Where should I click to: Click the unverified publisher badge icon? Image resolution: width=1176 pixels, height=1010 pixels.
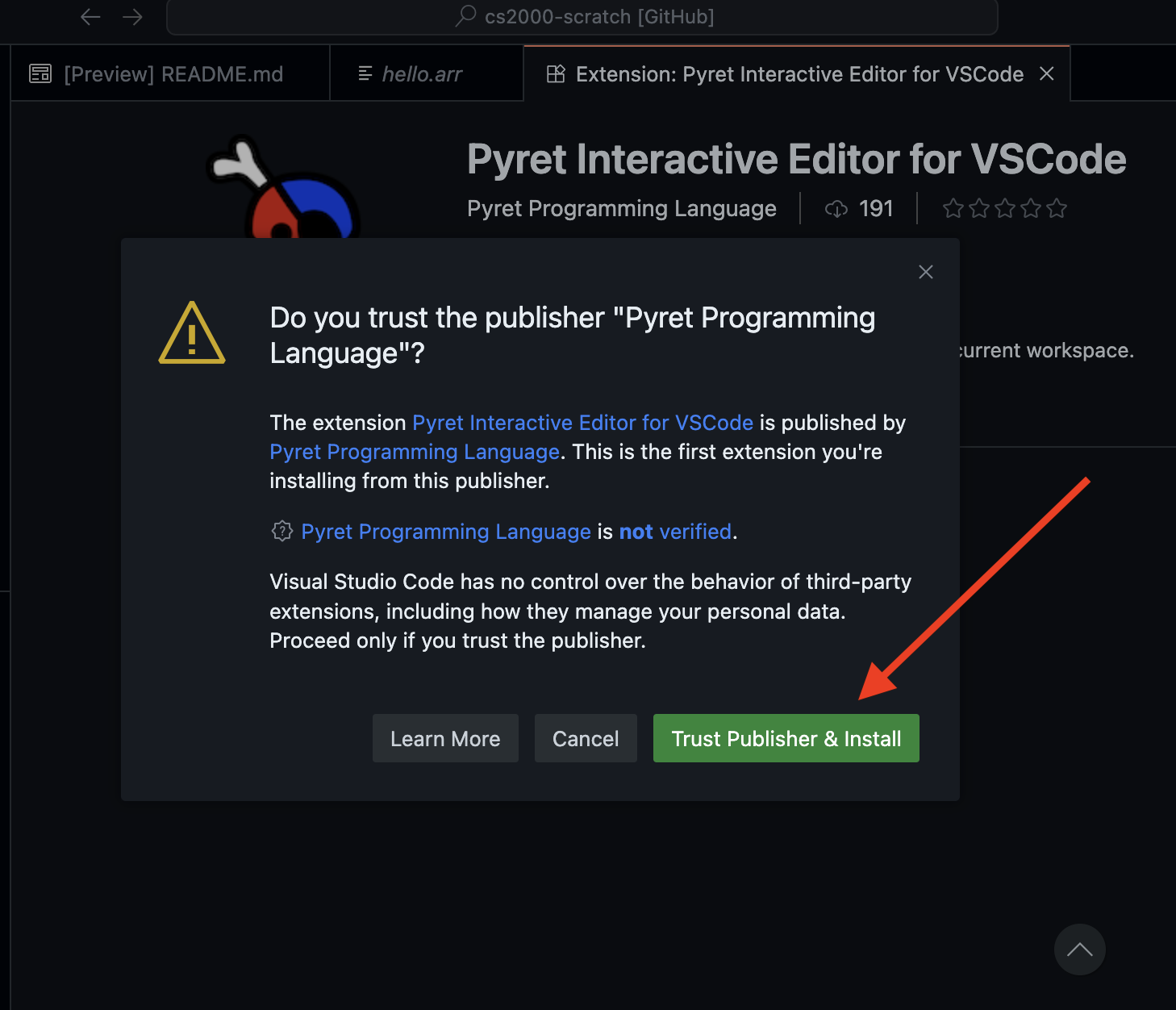(x=281, y=531)
